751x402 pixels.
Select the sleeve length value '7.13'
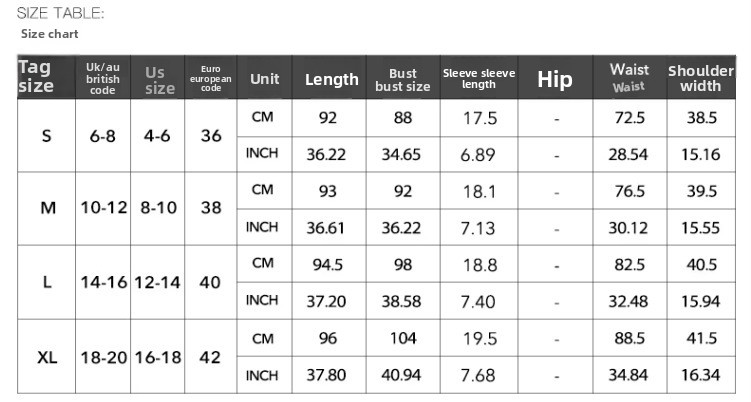[x=478, y=228]
